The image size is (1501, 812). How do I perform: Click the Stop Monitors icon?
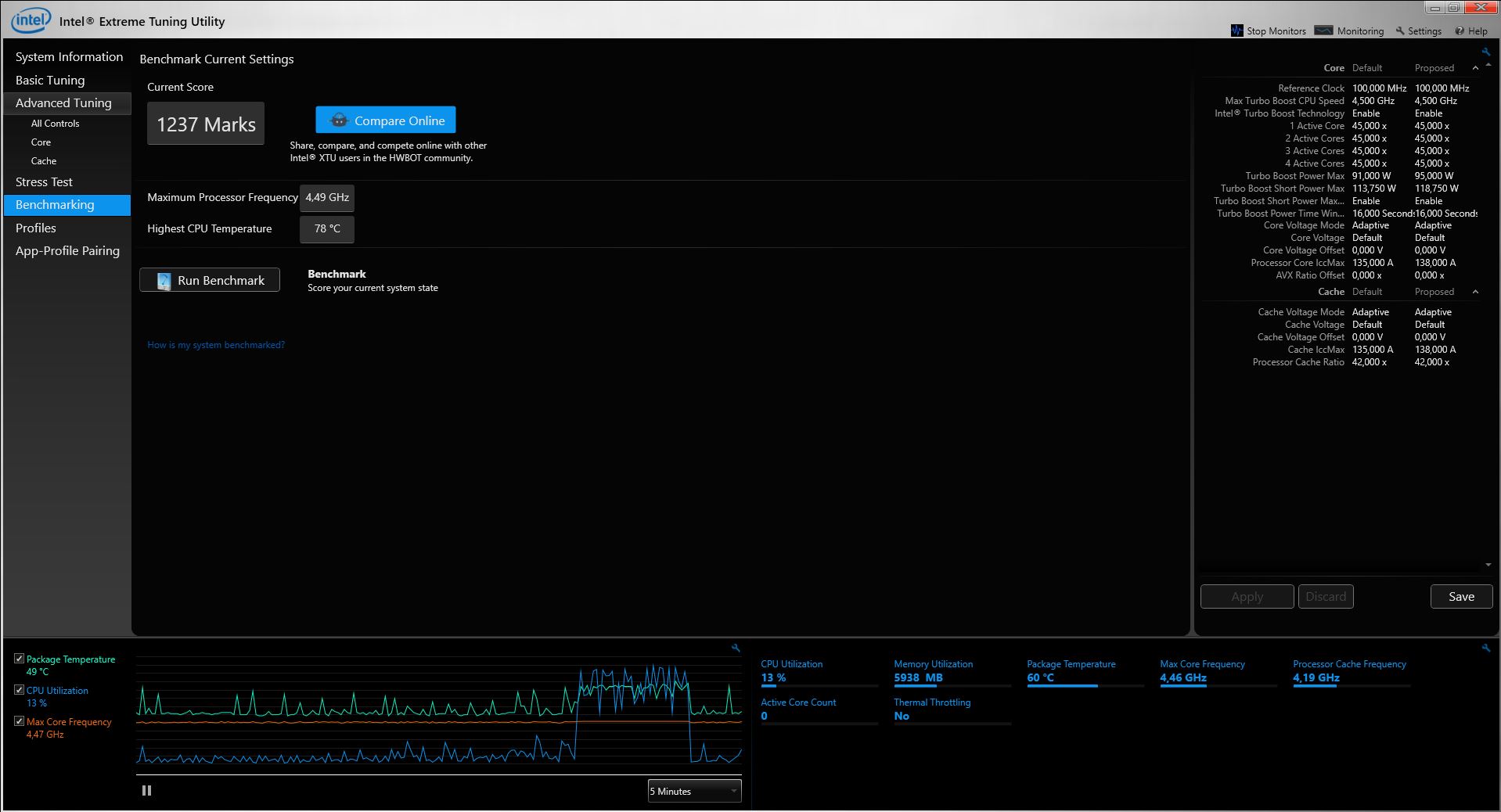1236,31
